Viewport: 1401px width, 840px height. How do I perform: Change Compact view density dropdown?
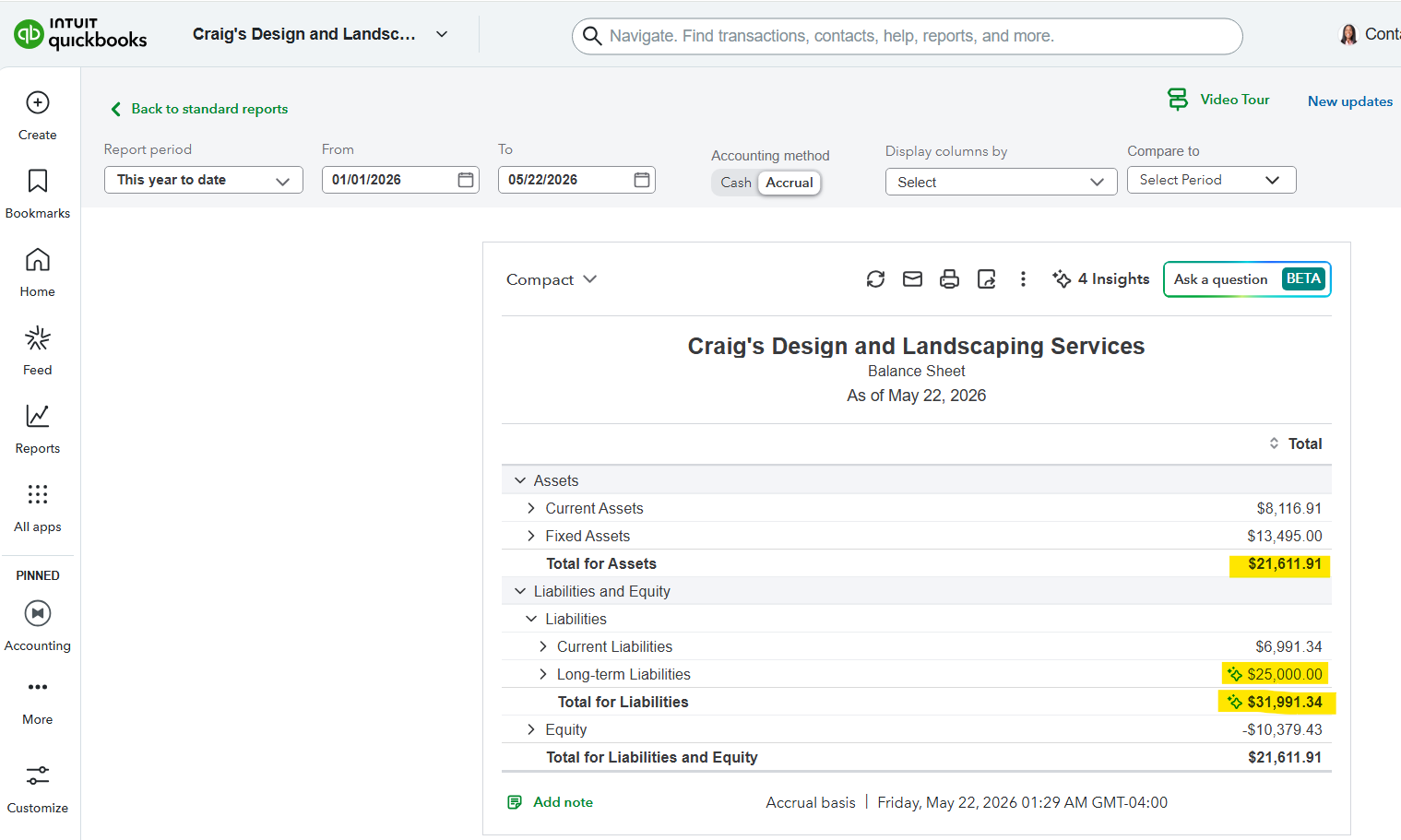pos(552,279)
